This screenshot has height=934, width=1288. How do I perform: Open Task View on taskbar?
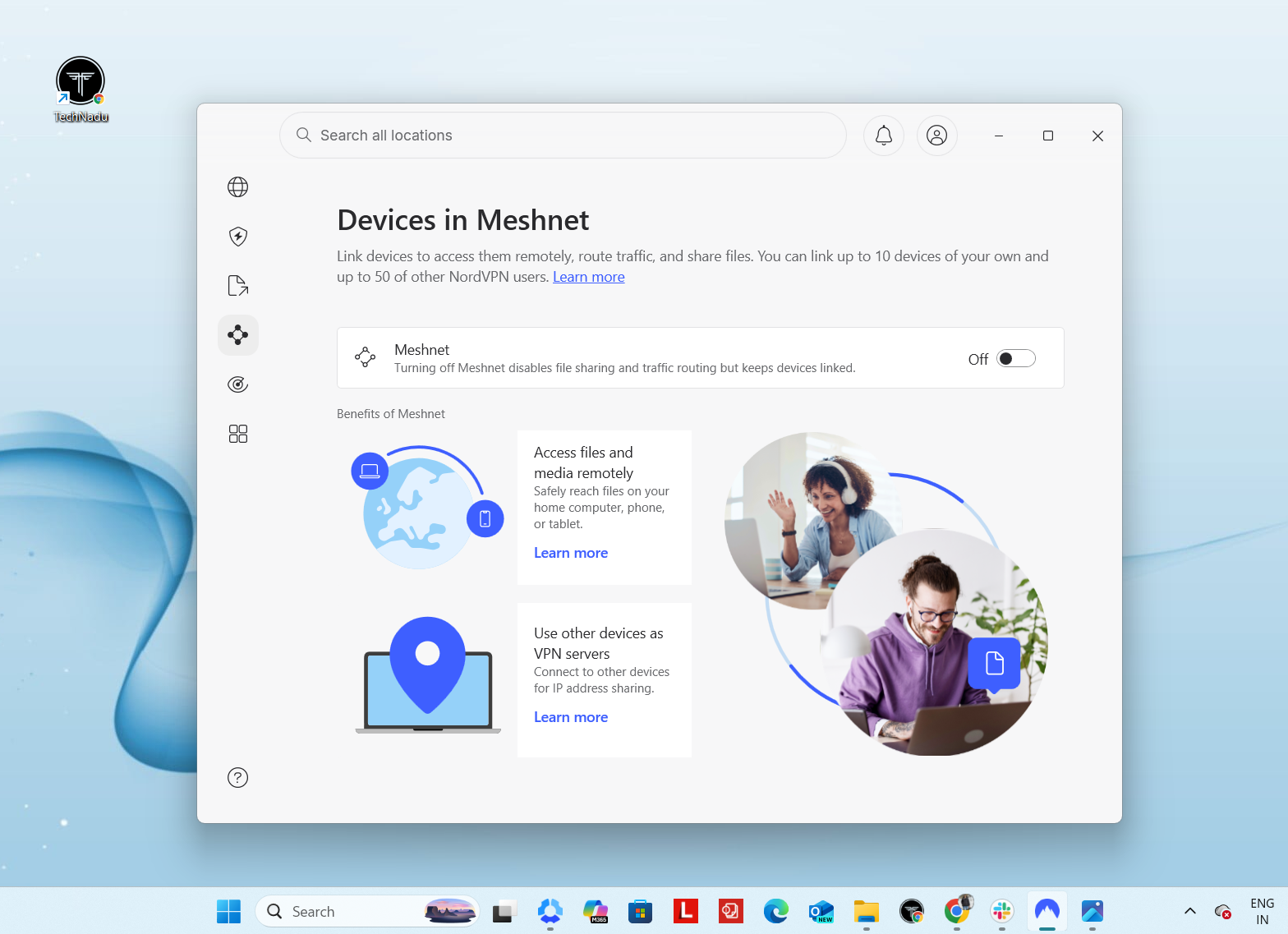coord(504,911)
